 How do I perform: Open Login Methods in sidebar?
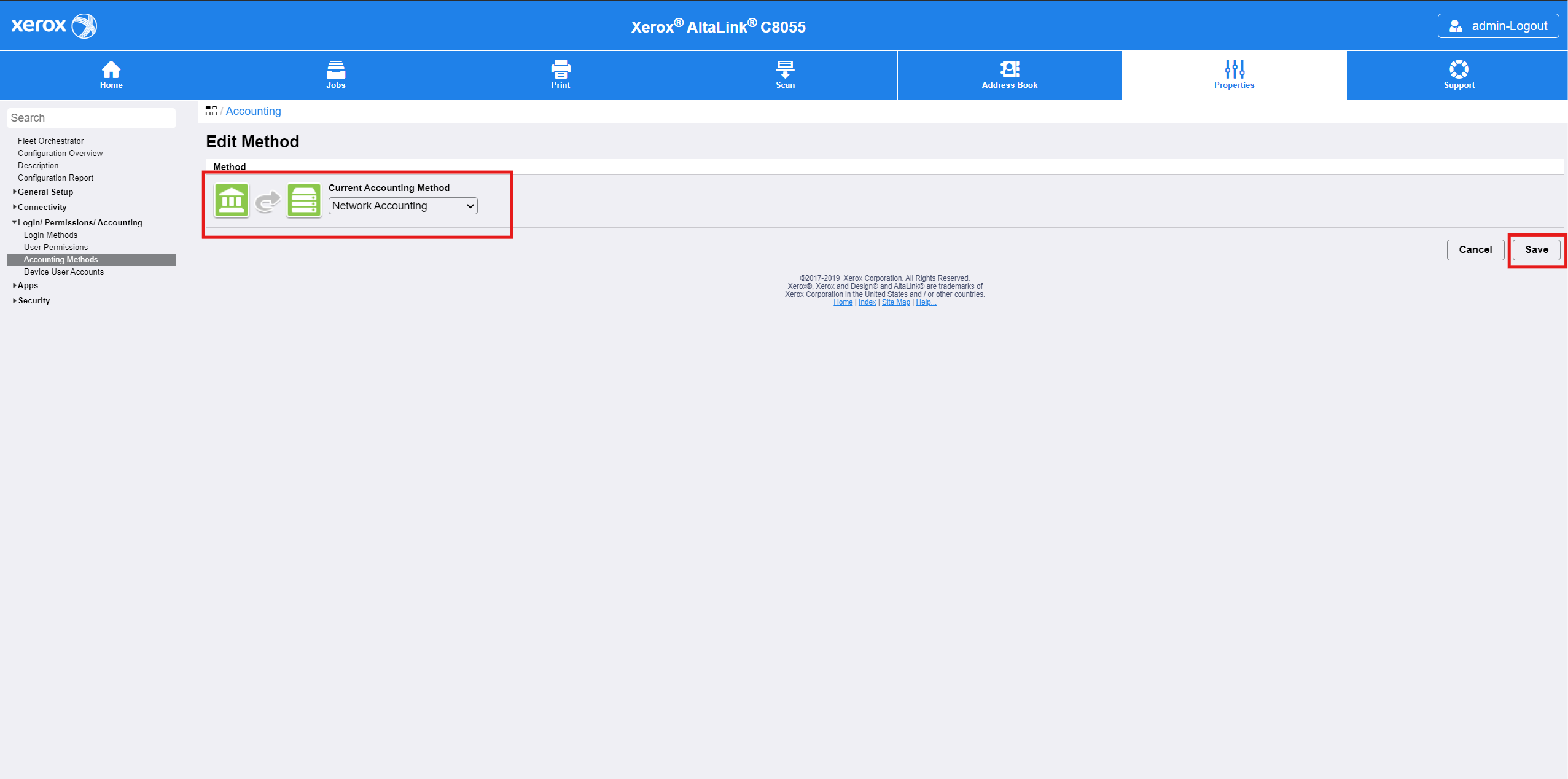(x=50, y=235)
